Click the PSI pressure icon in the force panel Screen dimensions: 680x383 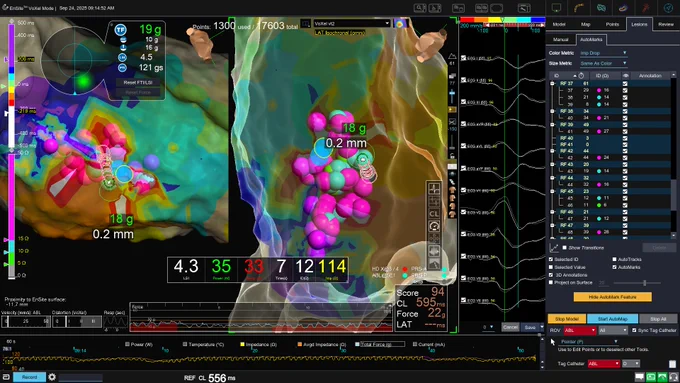pyautogui.click(x=122, y=68)
